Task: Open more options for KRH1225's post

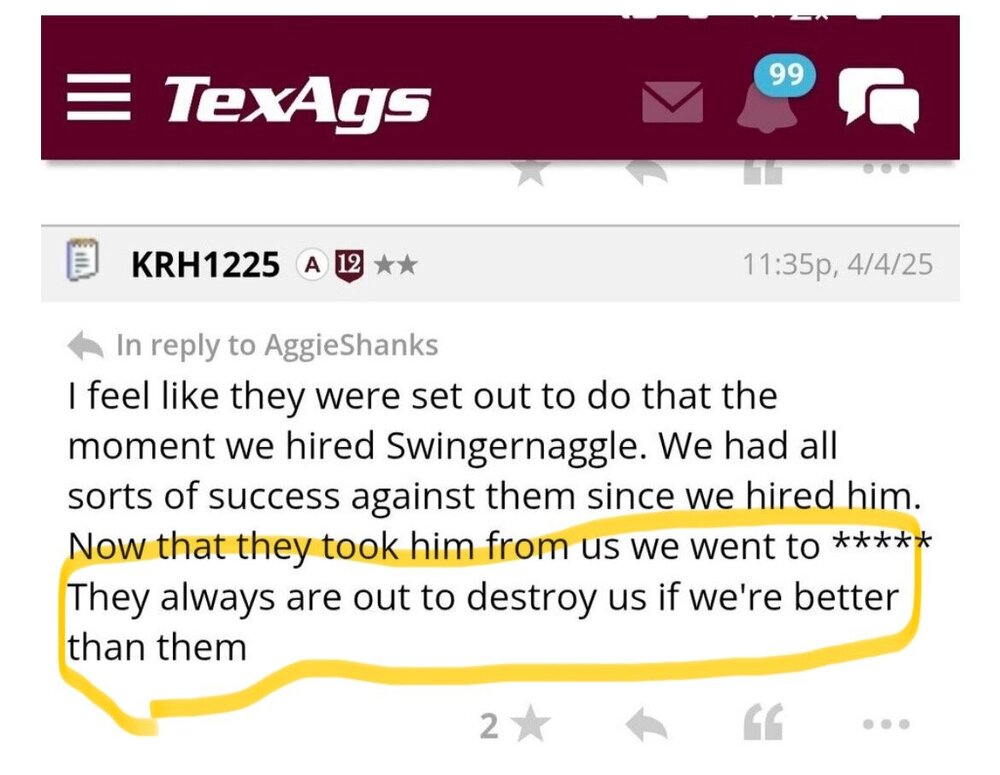Action: coord(886,724)
